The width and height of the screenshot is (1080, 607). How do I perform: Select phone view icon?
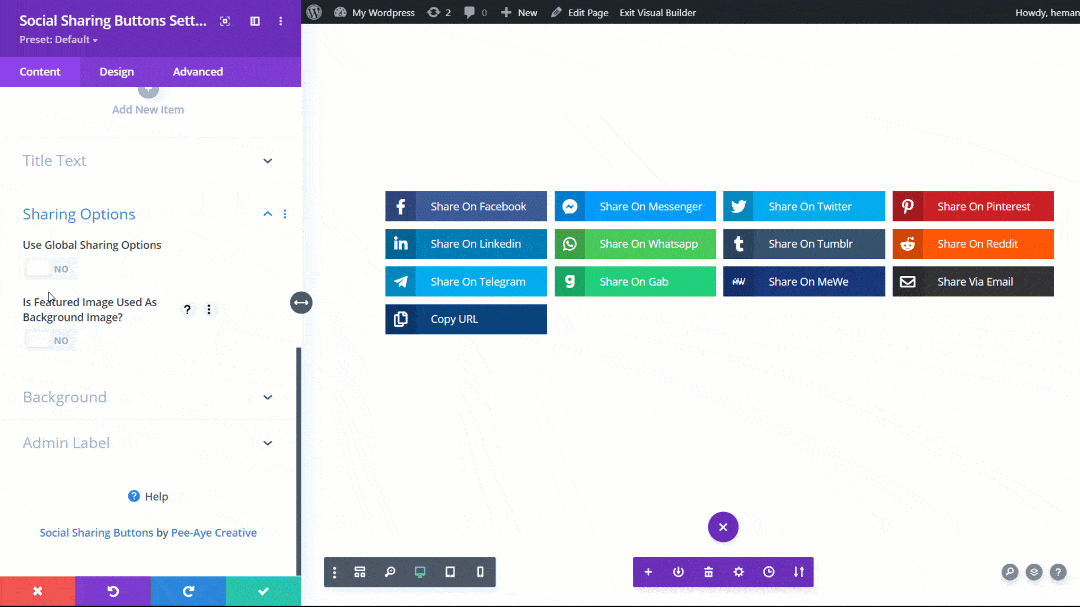(480, 572)
